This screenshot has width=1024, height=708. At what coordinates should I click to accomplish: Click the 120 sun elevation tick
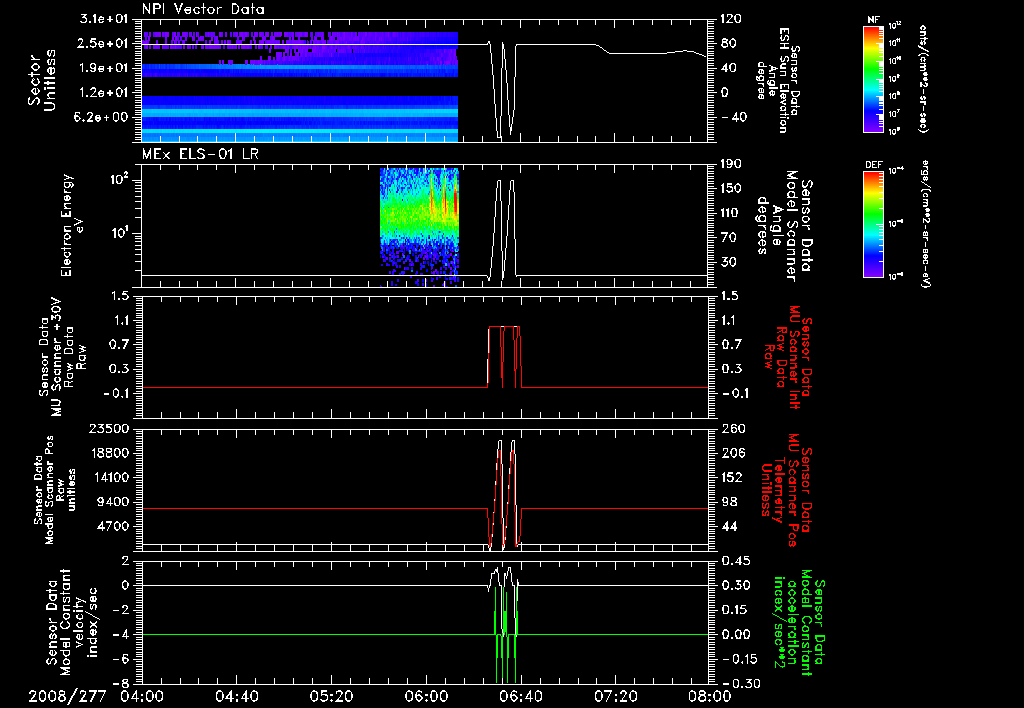coord(733,18)
